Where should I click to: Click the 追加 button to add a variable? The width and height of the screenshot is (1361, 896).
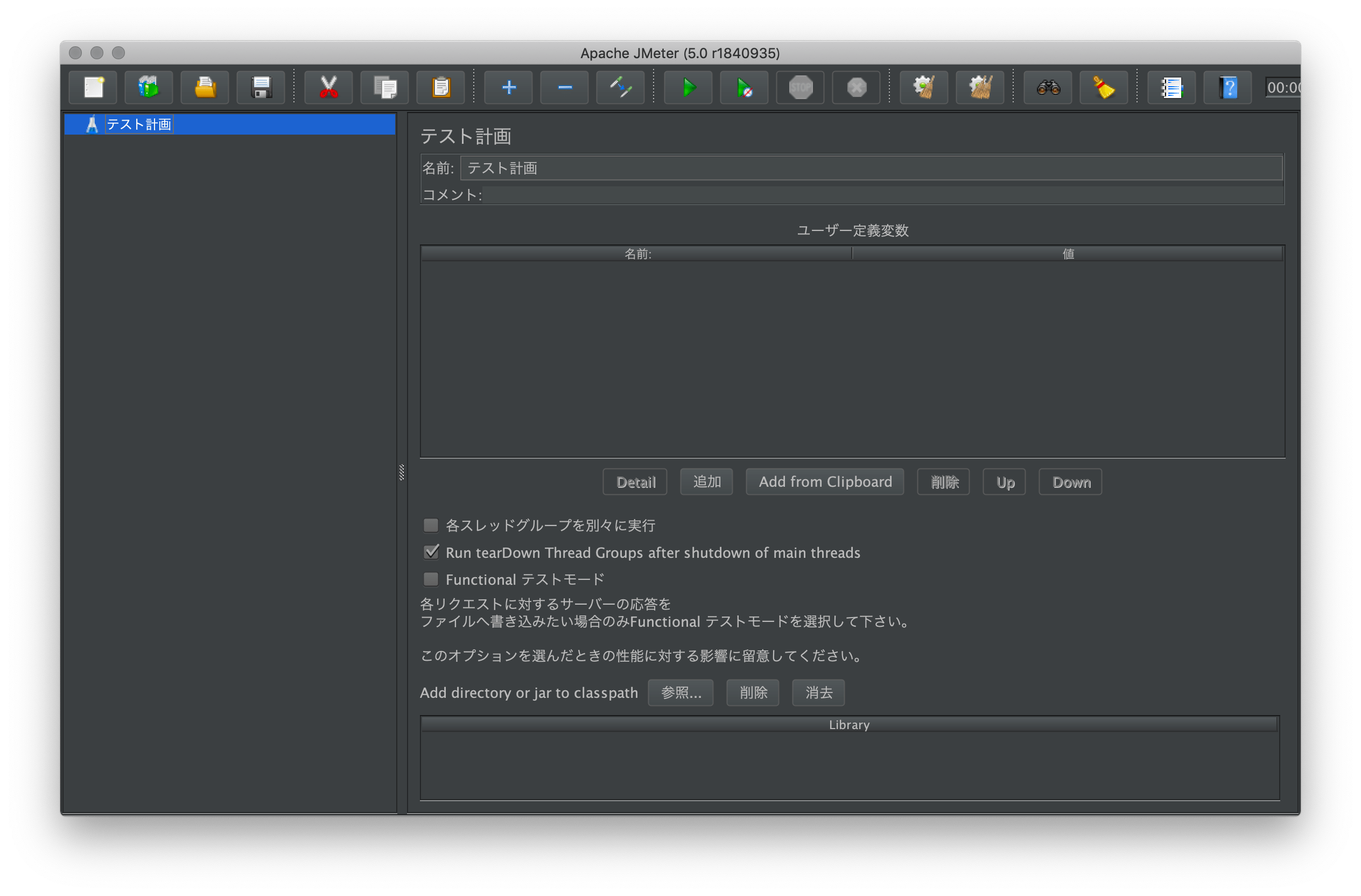(706, 481)
